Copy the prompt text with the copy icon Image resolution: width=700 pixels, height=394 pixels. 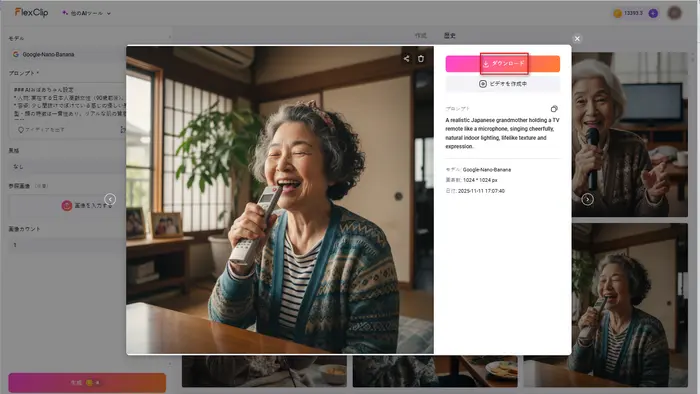[554, 109]
